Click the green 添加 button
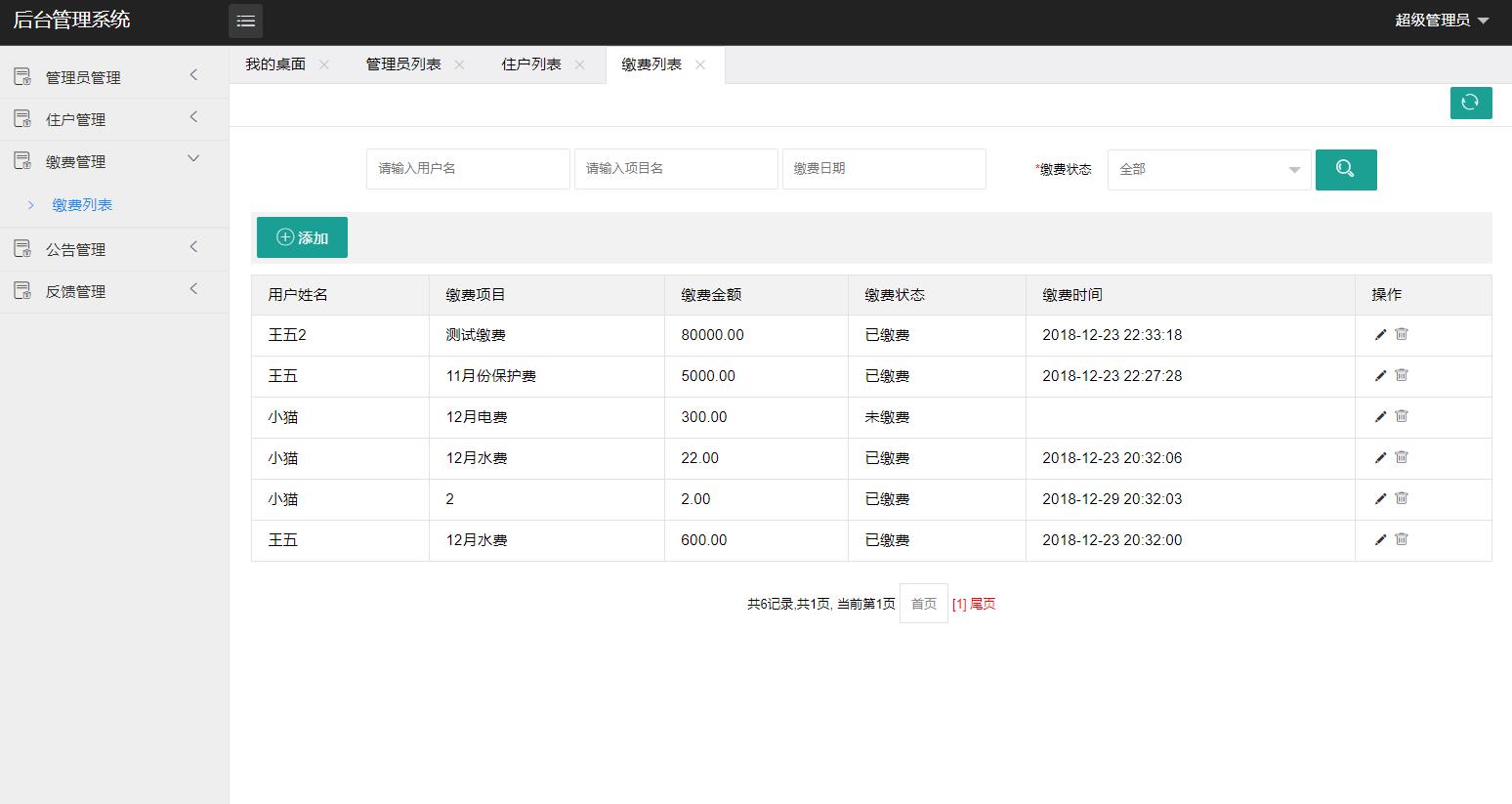 [302, 236]
